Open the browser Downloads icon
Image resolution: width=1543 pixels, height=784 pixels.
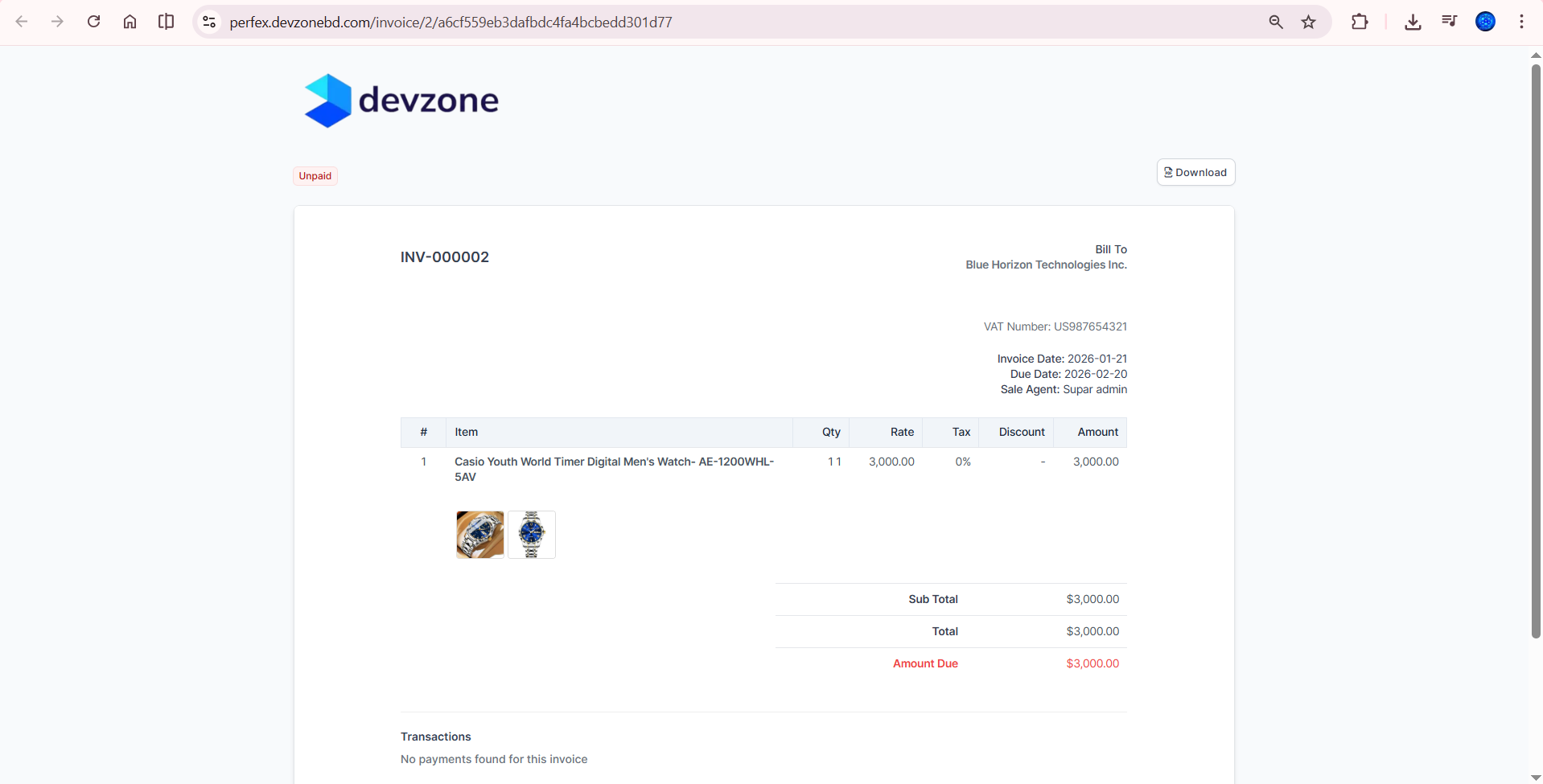click(x=1413, y=22)
